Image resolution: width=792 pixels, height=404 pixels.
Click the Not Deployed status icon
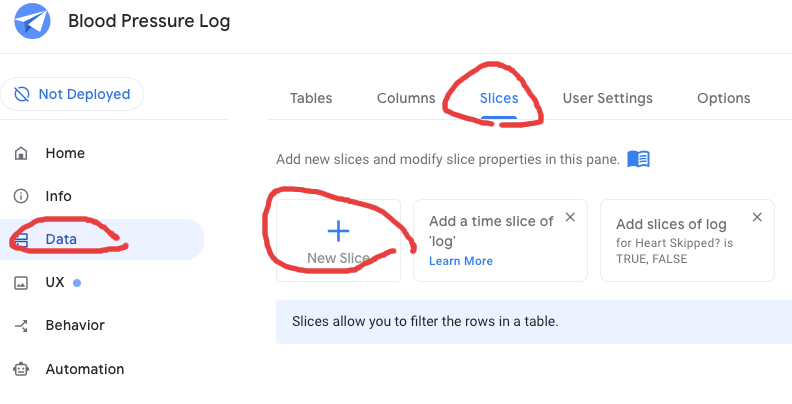[23, 94]
